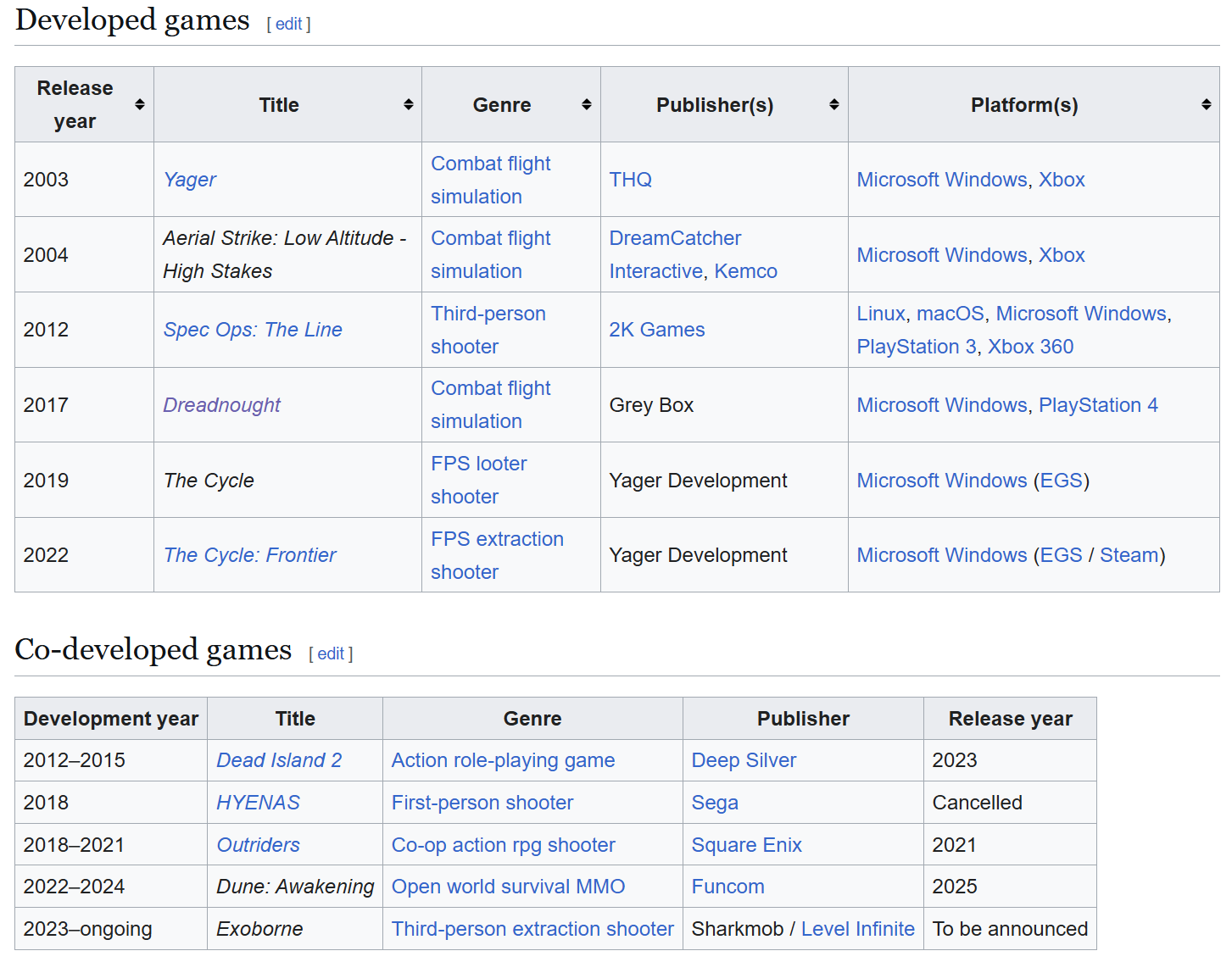Open Microsoft Windows link in Dreadnought row
The image size is (1232, 962).
tap(942, 405)
